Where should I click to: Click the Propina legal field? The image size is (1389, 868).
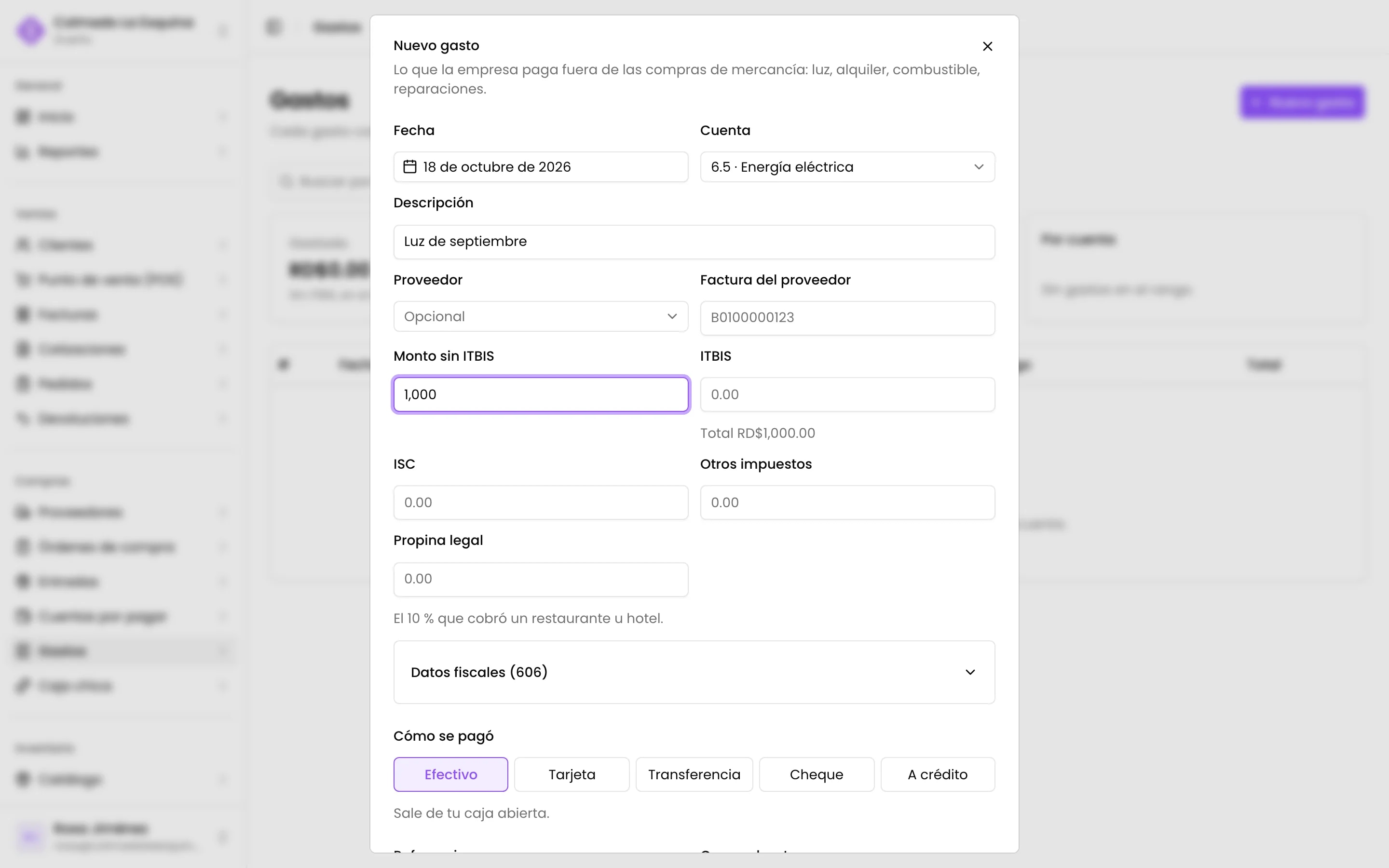[541, 579]
